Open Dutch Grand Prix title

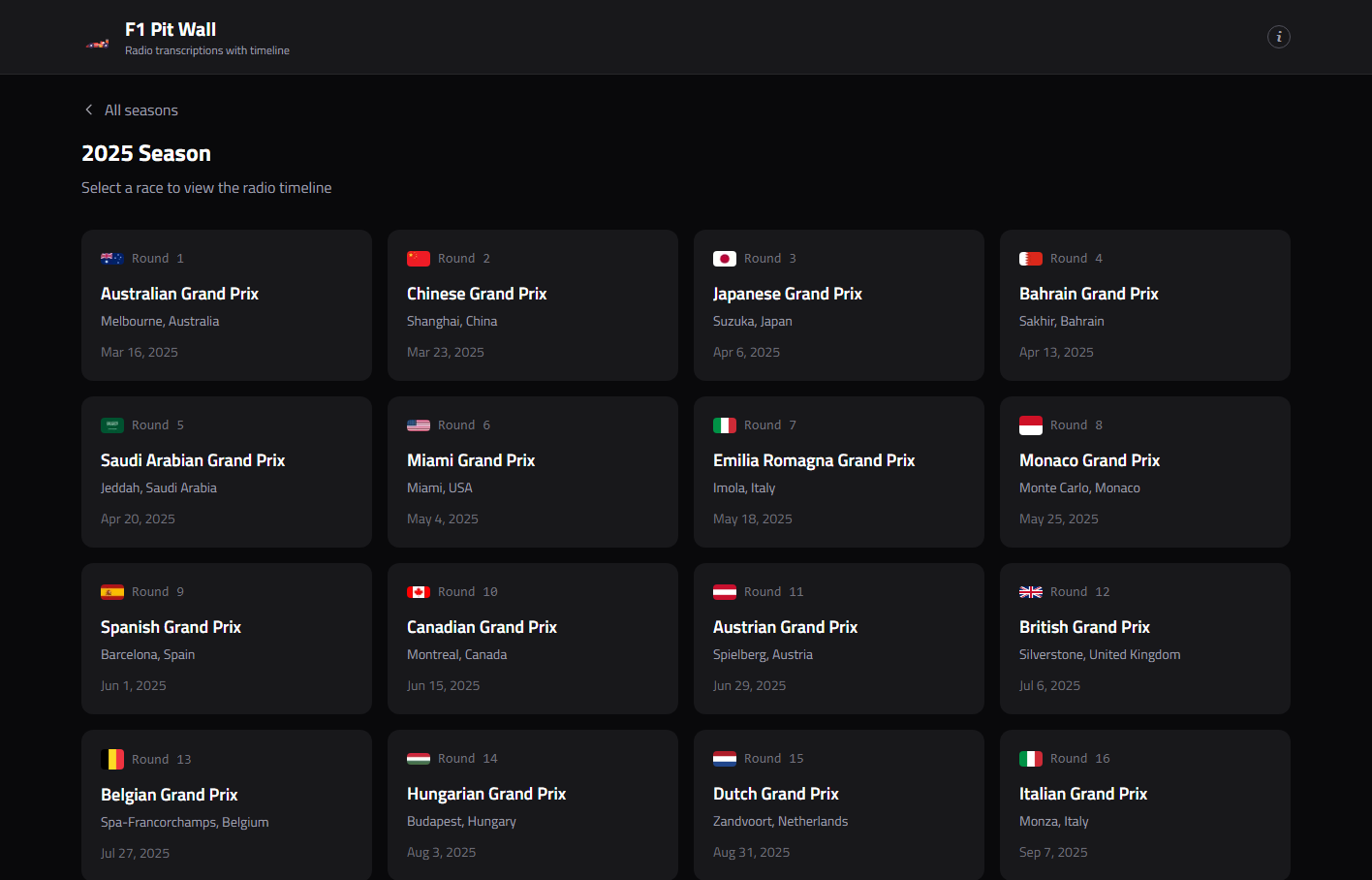[776, 794]
